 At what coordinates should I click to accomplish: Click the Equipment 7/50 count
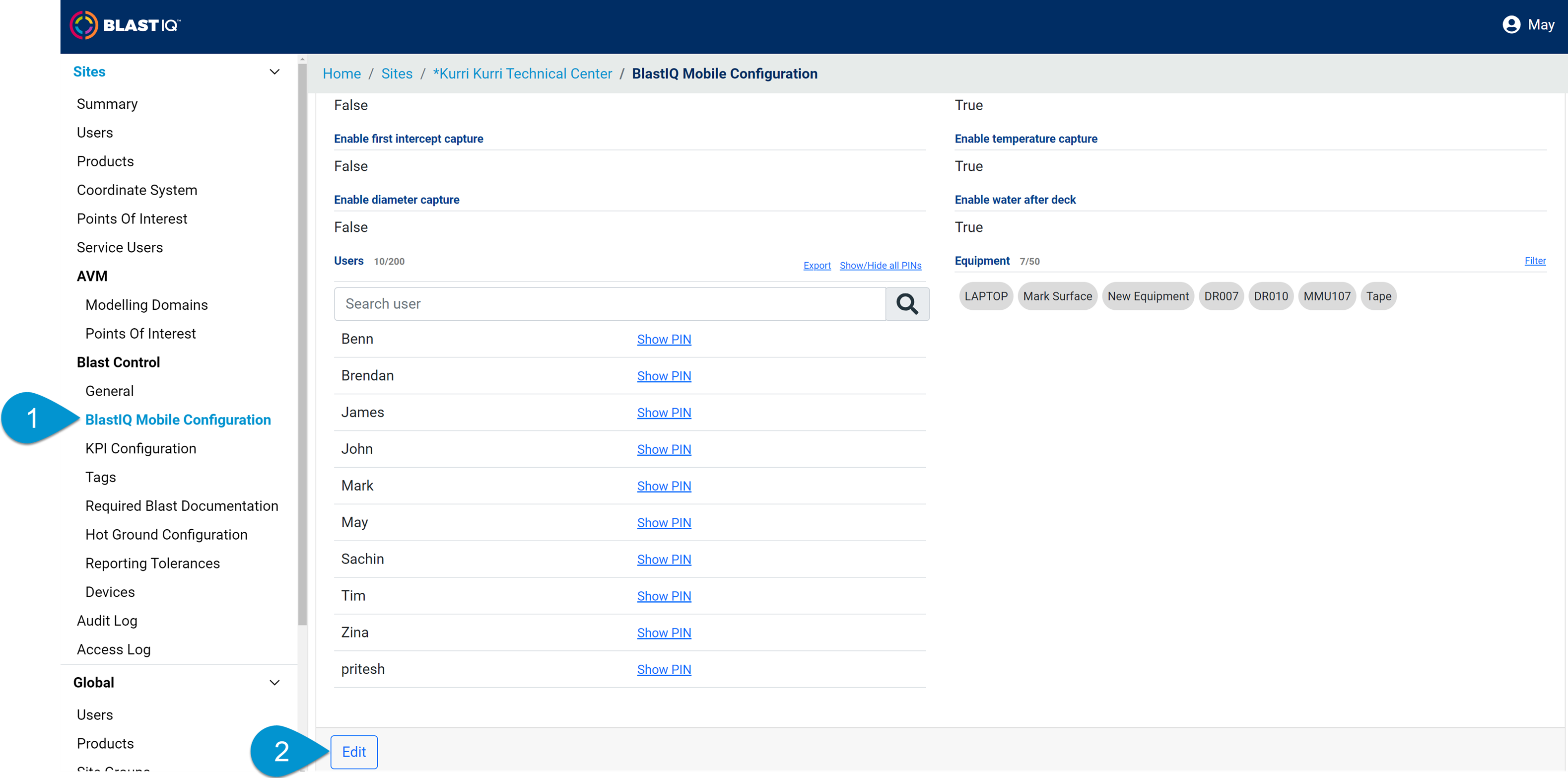(x=1030, y=262)
